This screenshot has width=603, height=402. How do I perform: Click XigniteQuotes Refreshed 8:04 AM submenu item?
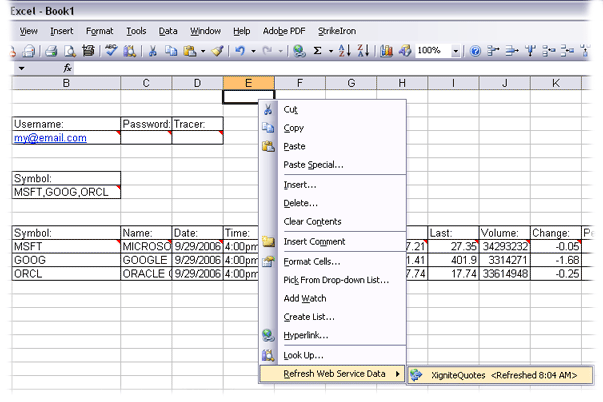500,375
